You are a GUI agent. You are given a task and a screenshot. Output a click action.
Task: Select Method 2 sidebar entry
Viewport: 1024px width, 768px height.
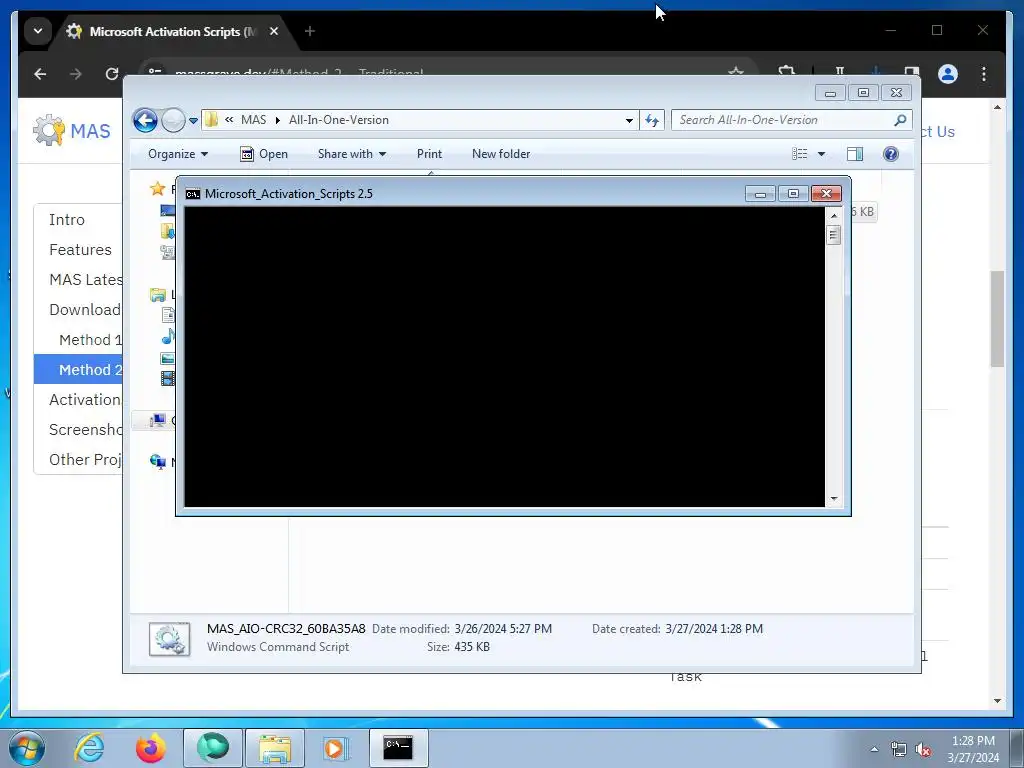(x=78, y=370)
